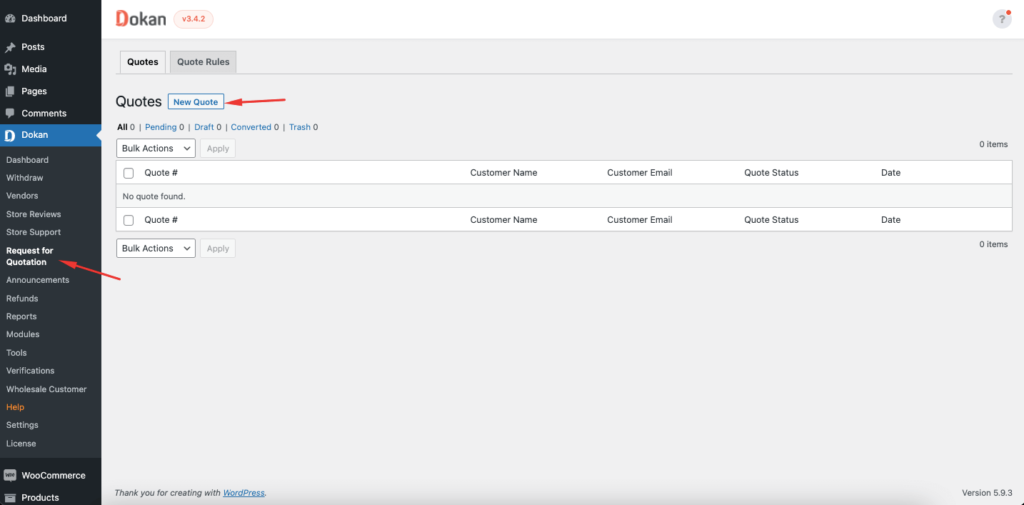
Task: Click the Posts pin icon
Action: click(10, 47)
